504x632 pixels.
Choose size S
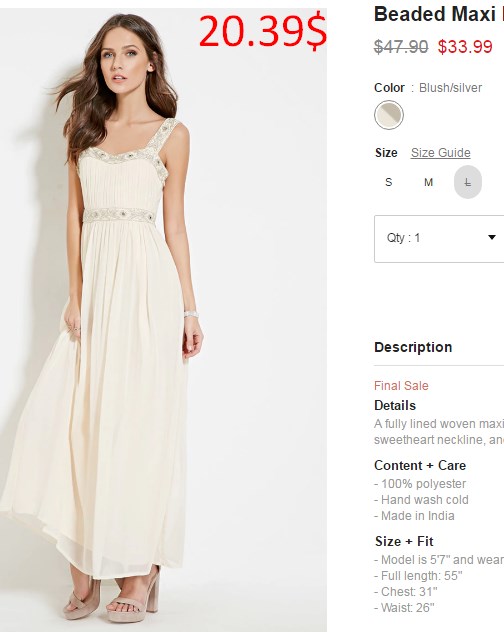389,182
